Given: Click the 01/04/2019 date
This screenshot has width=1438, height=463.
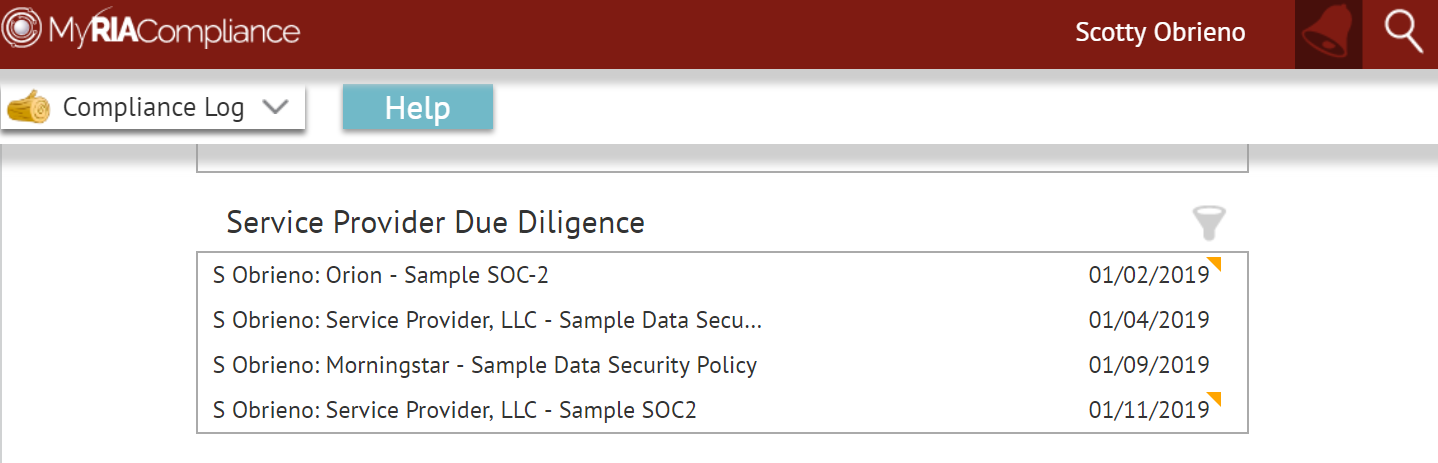Looking at the screenshot, I should [x=1148, y=320].
